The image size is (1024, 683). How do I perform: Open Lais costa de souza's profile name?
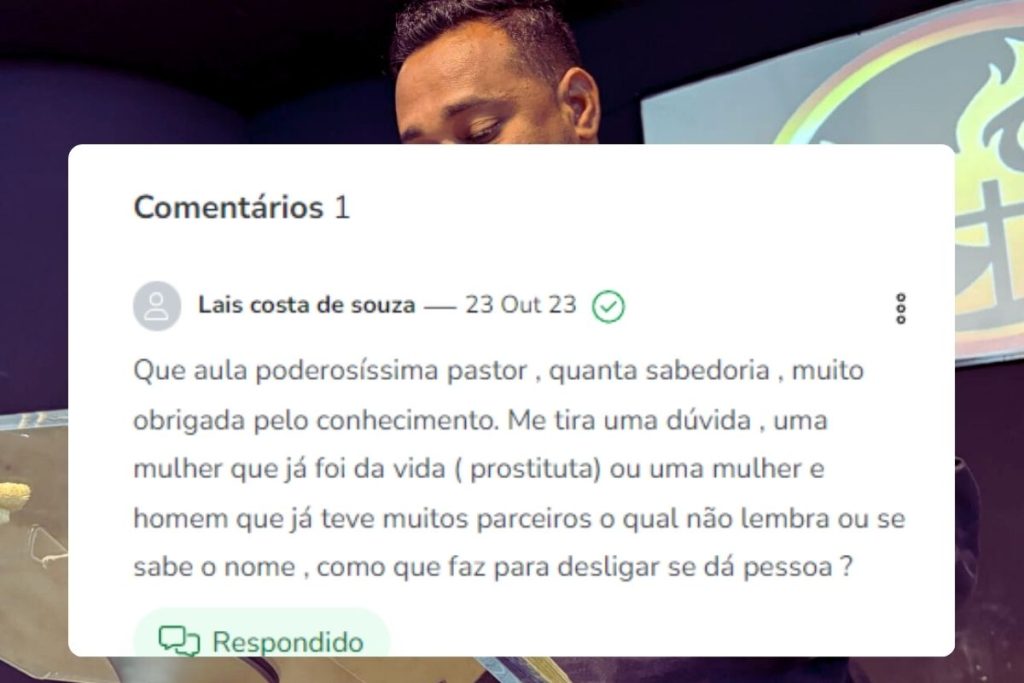click(306, 305)
